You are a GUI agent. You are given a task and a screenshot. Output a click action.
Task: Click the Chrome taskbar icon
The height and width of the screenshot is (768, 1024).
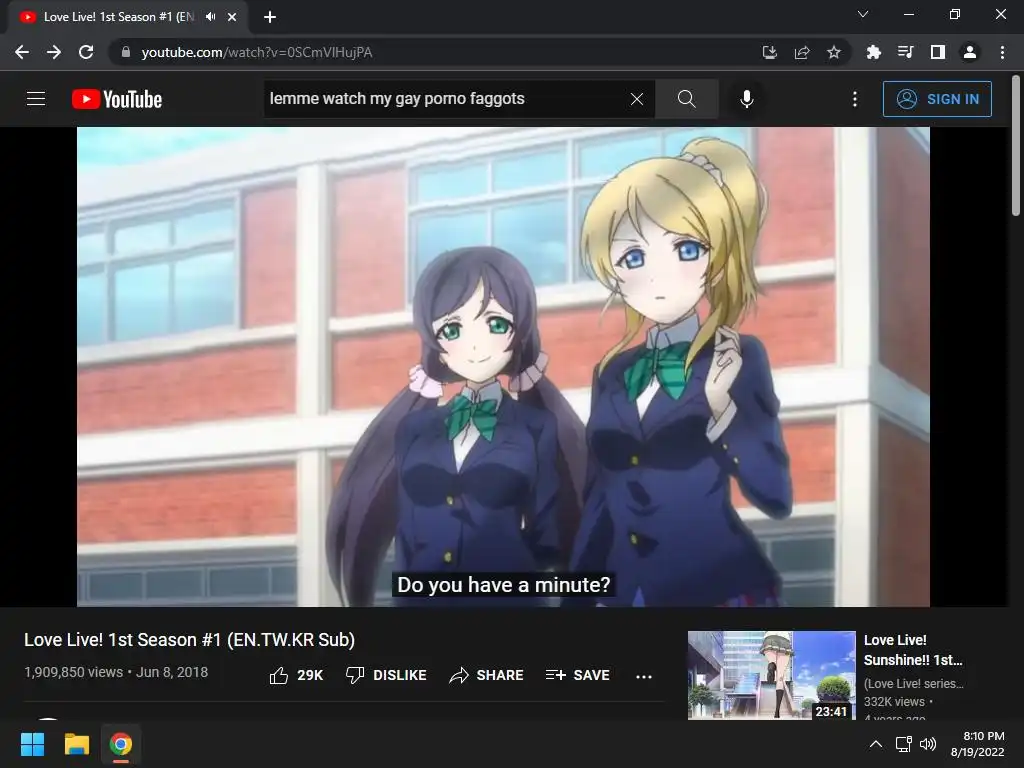121,744
